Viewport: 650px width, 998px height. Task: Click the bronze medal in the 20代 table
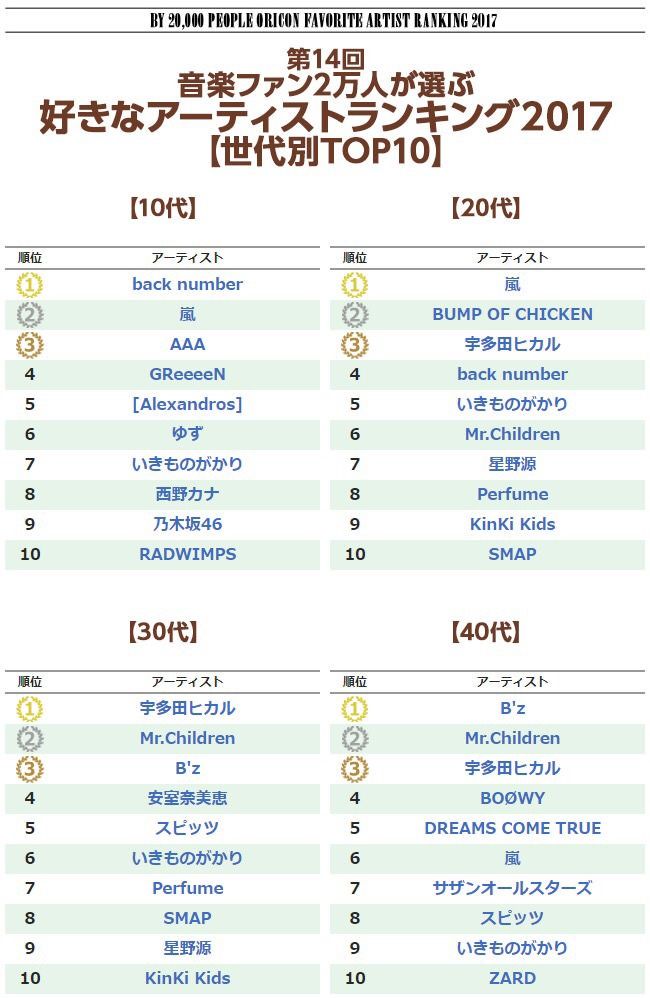pyautogui.click(x=355, y=345)
